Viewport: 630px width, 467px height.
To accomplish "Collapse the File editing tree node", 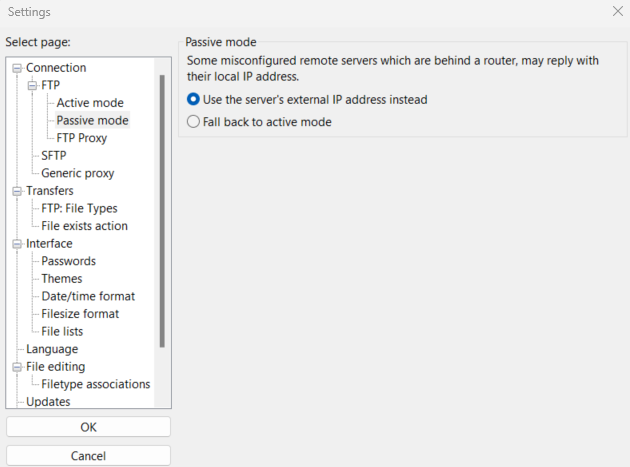I will 16,366.
